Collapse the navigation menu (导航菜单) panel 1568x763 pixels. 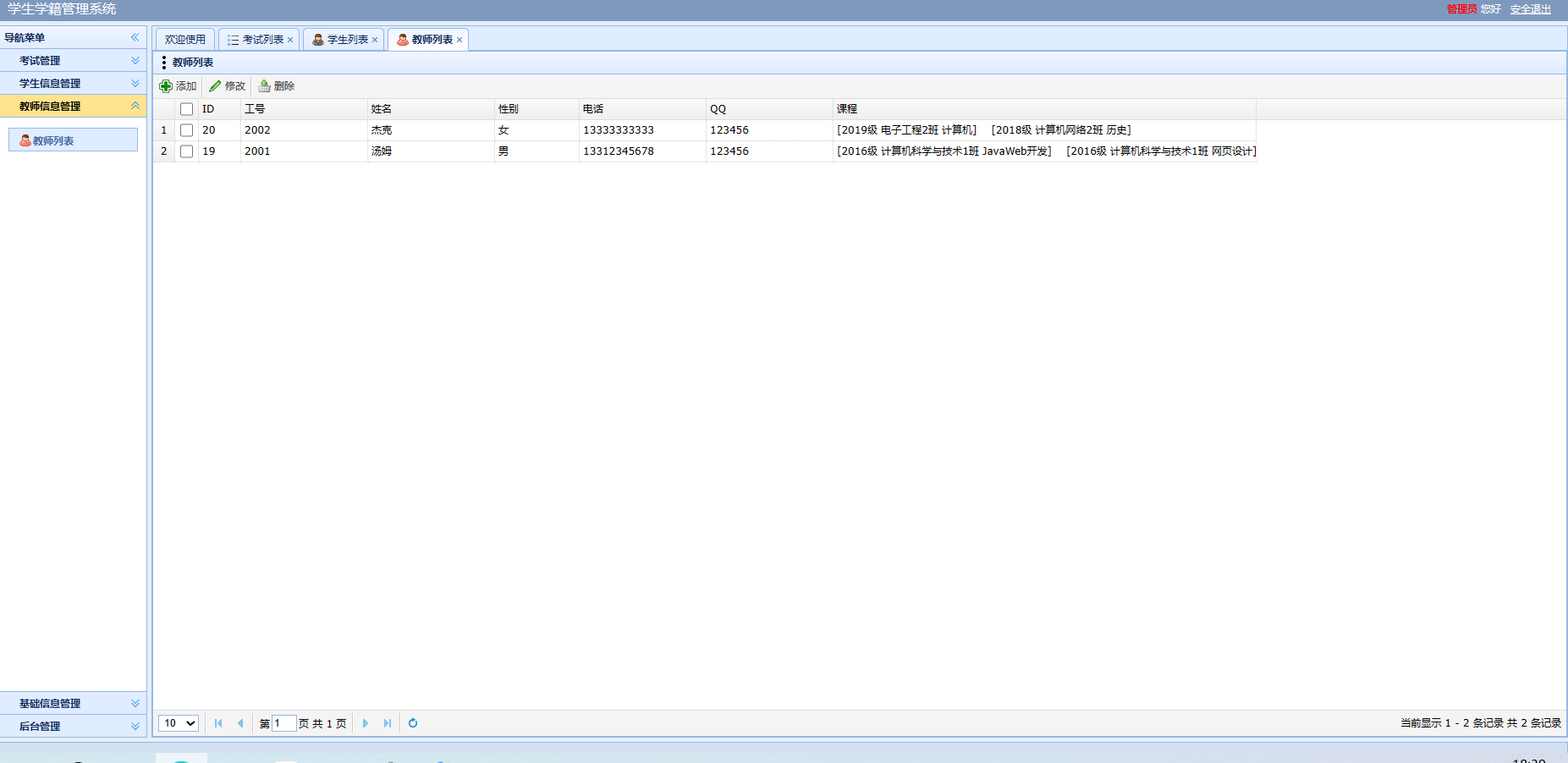(135, 37)
